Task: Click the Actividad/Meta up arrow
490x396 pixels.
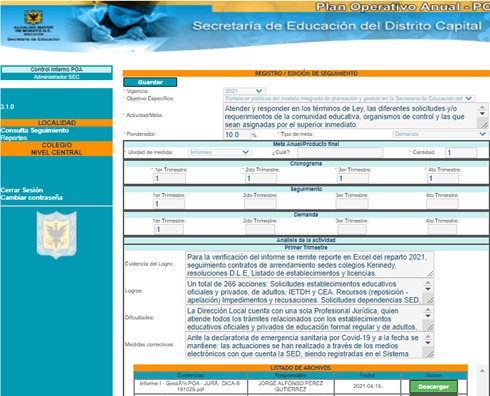Action: coord(482,107)
